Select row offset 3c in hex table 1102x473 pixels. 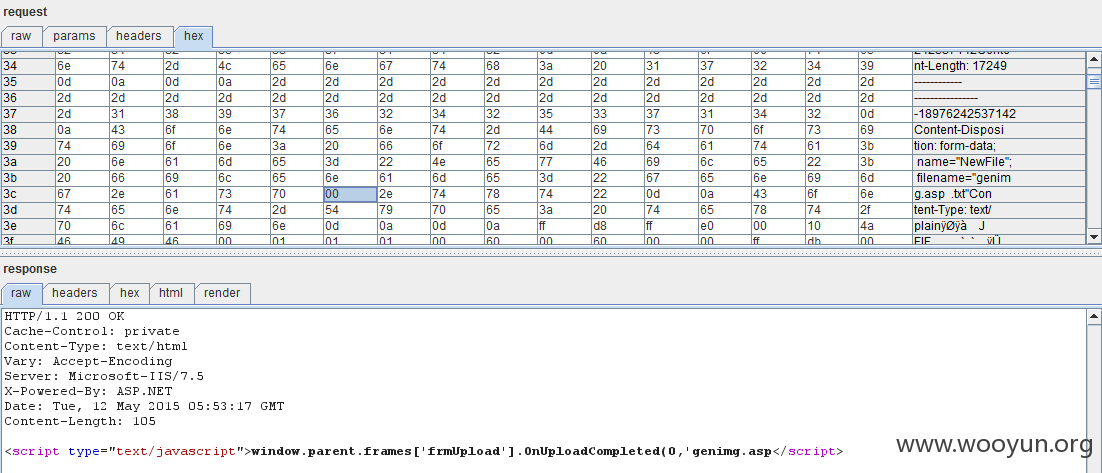28,194
